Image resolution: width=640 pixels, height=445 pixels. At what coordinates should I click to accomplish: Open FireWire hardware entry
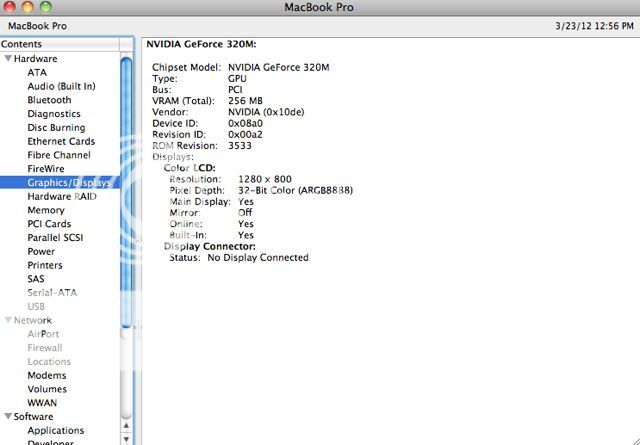46,169
